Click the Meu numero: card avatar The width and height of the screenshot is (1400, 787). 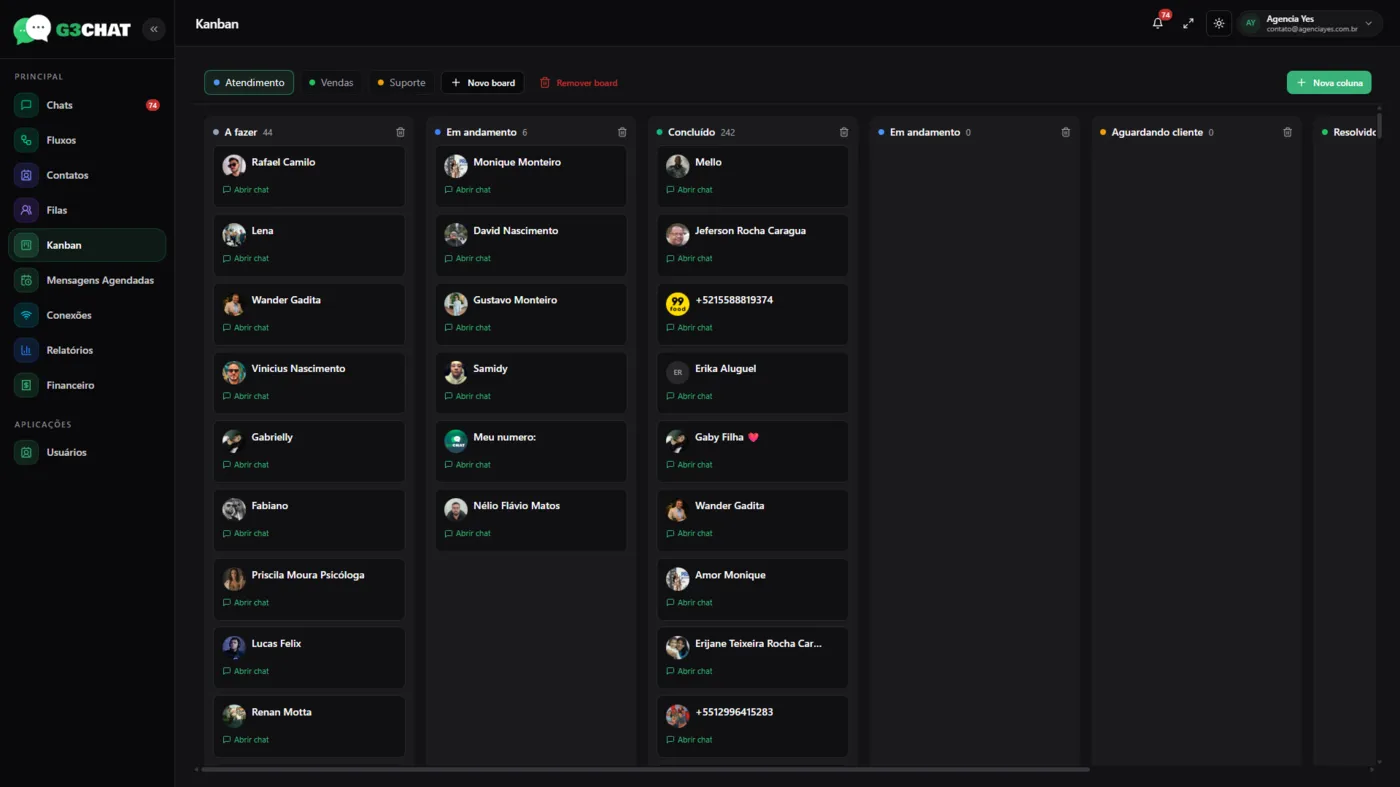(x=456, y=441)
